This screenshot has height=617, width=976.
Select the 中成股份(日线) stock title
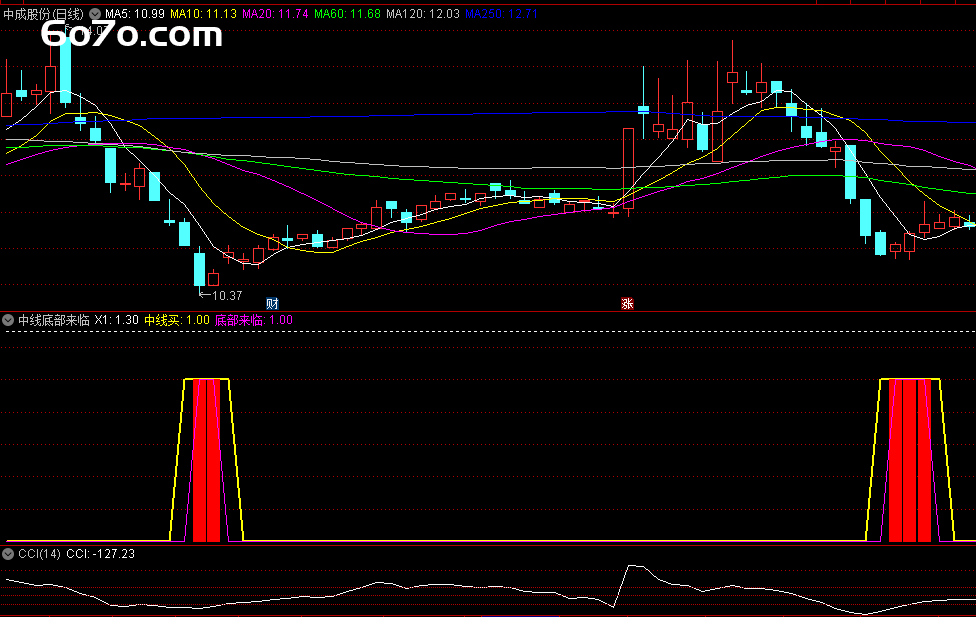[x=43, y=14]
